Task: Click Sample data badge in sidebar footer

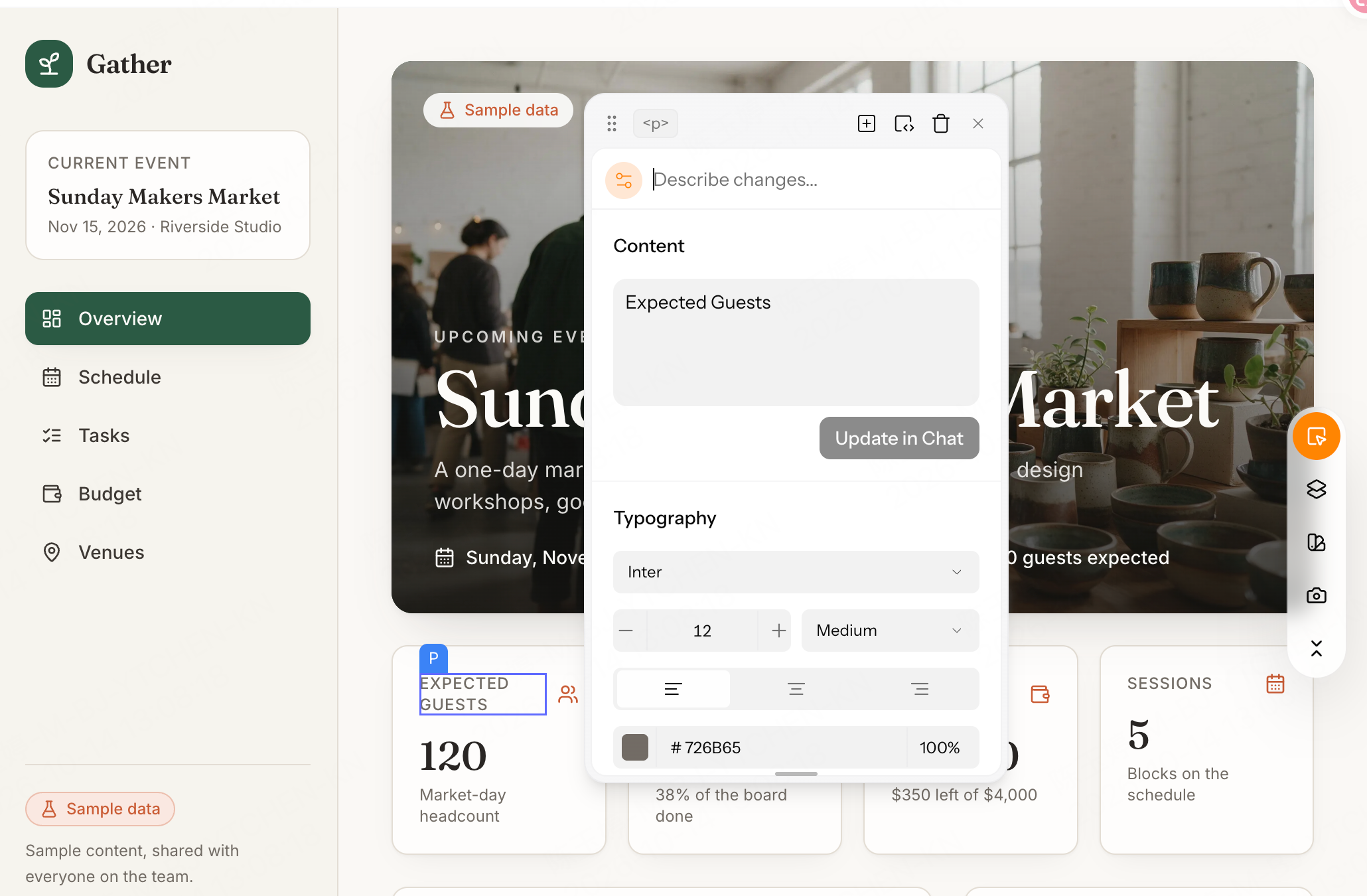Action: click(x=100, y=809)
